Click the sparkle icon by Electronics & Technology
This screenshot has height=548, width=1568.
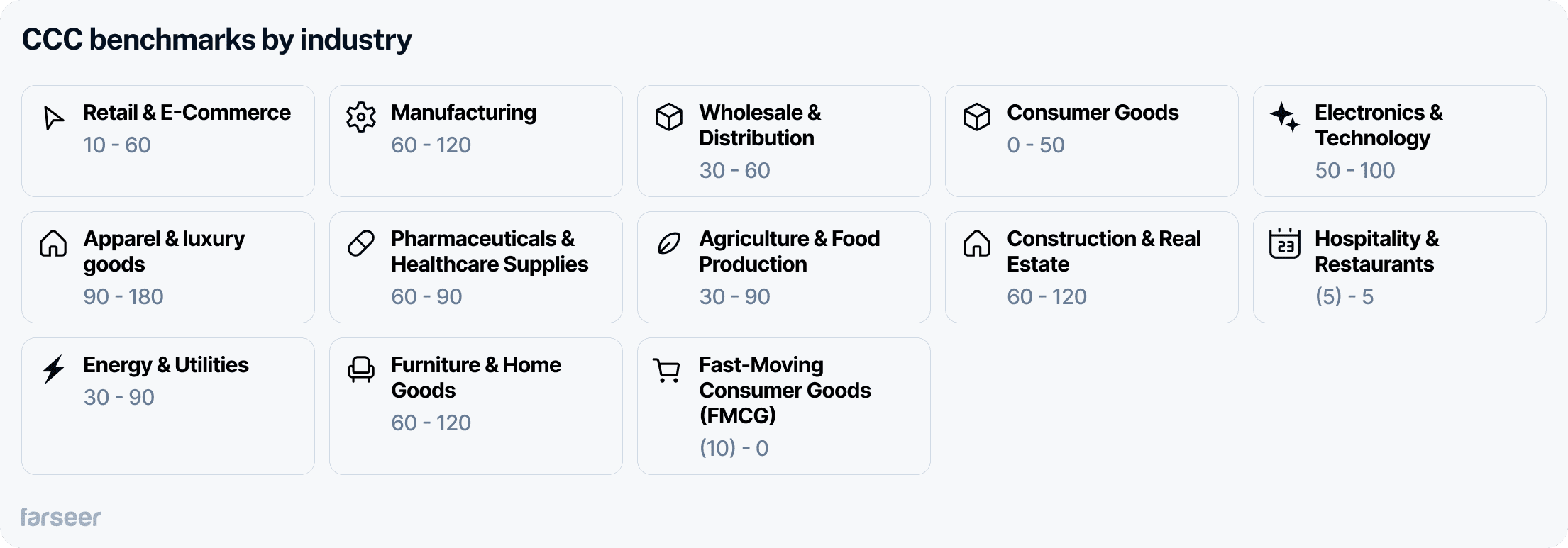1284,117
